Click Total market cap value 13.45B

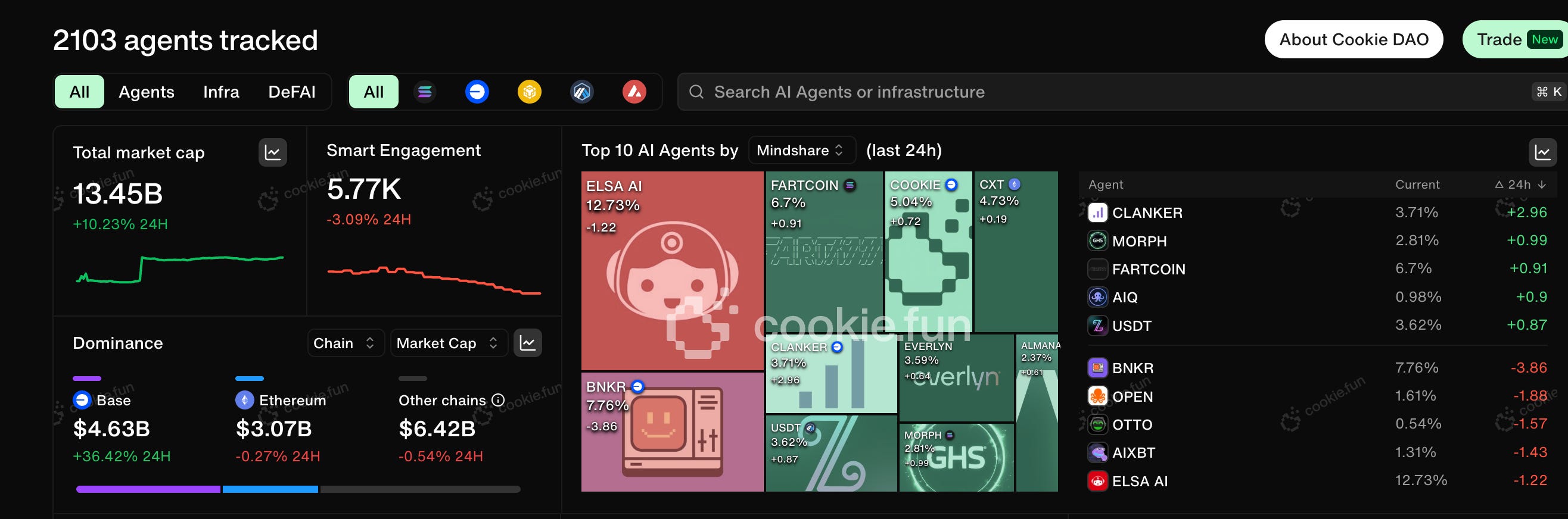pos(117,193)
